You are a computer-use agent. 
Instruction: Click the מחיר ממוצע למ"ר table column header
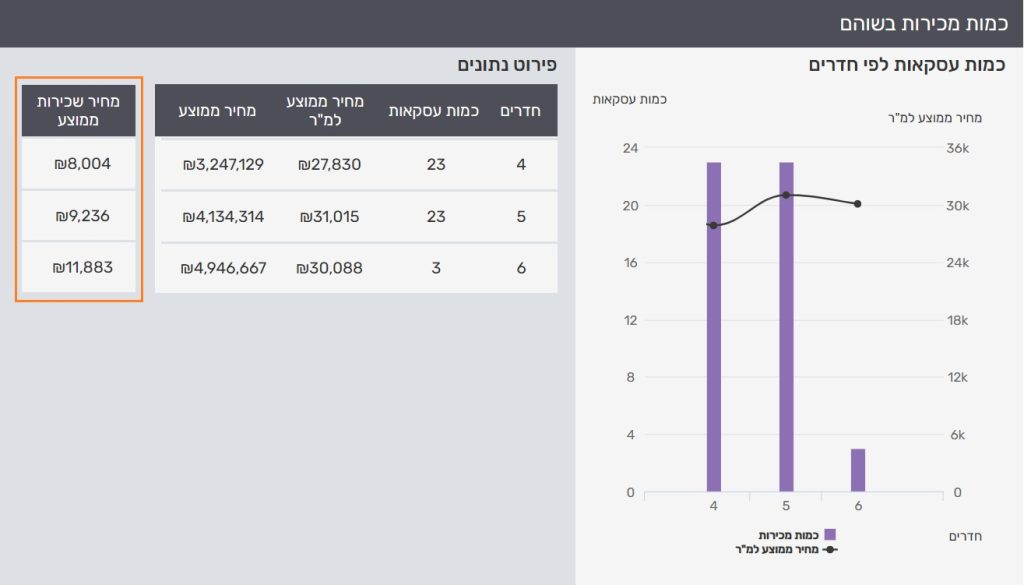[x=329, y=110]
